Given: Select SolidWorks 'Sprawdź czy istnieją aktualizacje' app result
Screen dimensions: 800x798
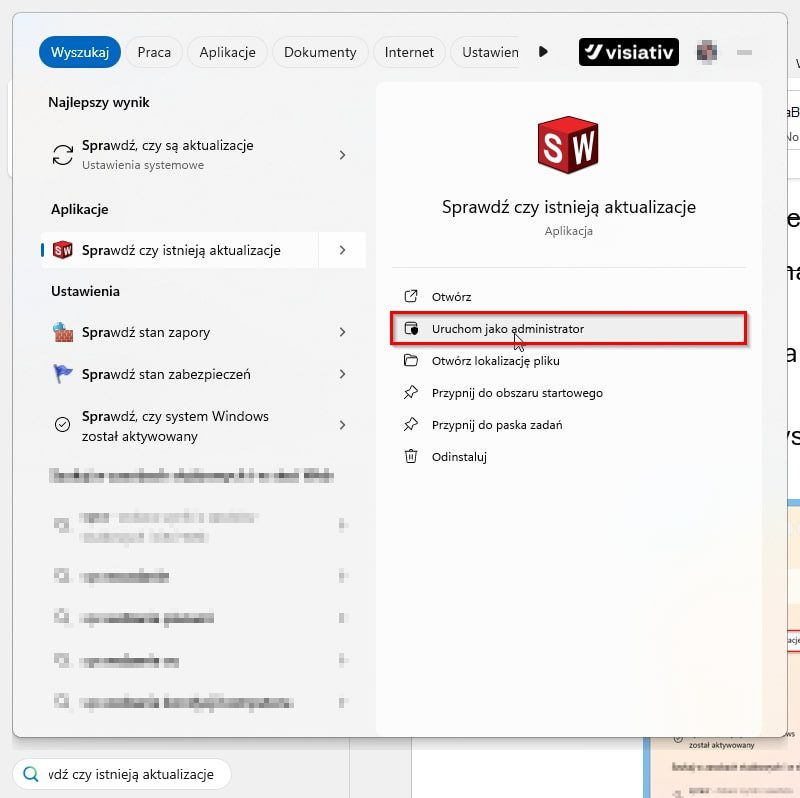Looking at the screenshot, I should [180, 250].
